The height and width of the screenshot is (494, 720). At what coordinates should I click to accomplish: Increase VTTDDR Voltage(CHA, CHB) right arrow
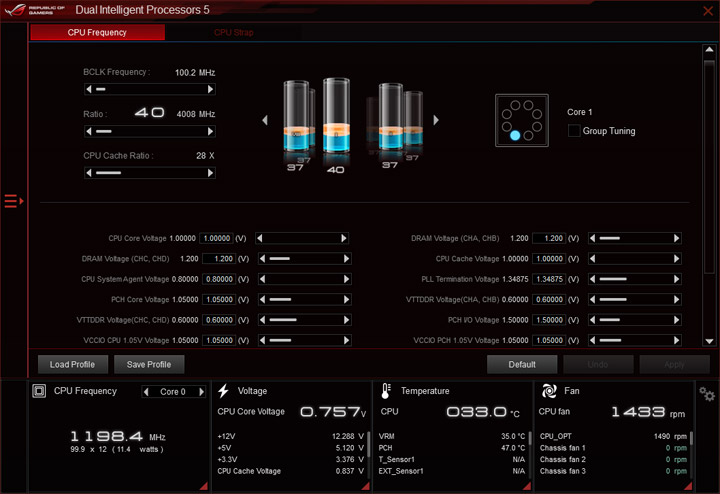676,300
